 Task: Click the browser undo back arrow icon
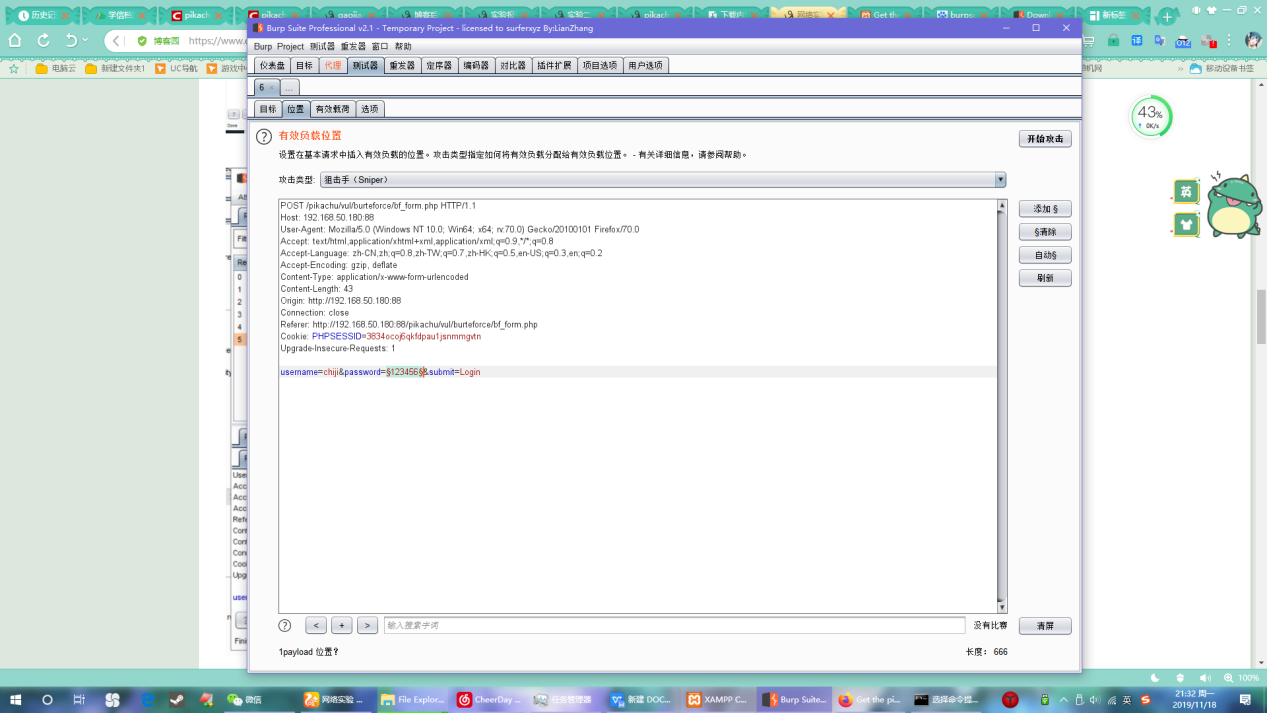(71, 40)
